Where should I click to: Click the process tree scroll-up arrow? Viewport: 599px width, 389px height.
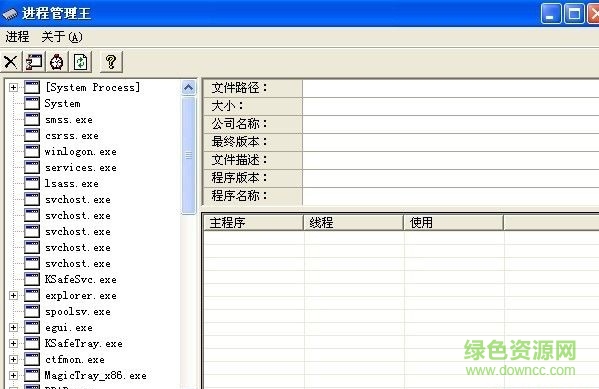tap(188, 88)
